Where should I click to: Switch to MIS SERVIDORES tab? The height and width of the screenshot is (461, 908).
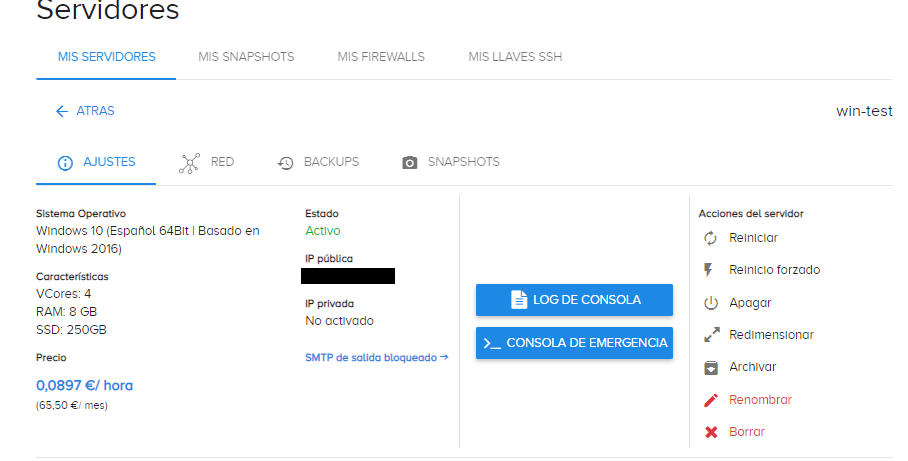(x=107, y=57)
